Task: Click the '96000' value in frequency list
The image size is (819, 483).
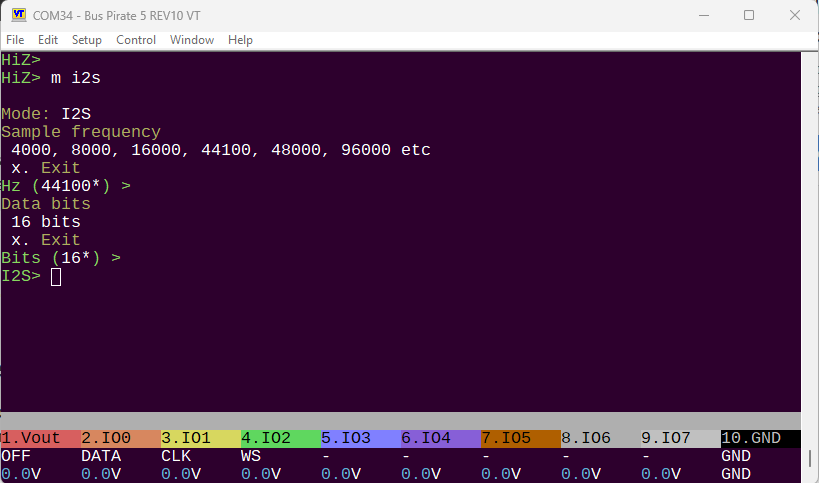Action: 366,150
